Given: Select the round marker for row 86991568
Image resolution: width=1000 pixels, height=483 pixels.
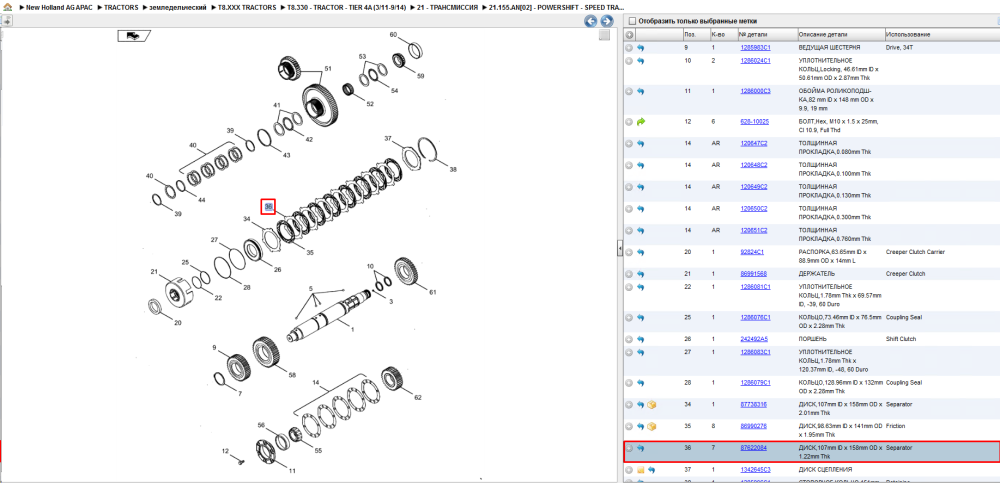Looking at the screenshot, I should pyautogui.click(x=629, y=274).
